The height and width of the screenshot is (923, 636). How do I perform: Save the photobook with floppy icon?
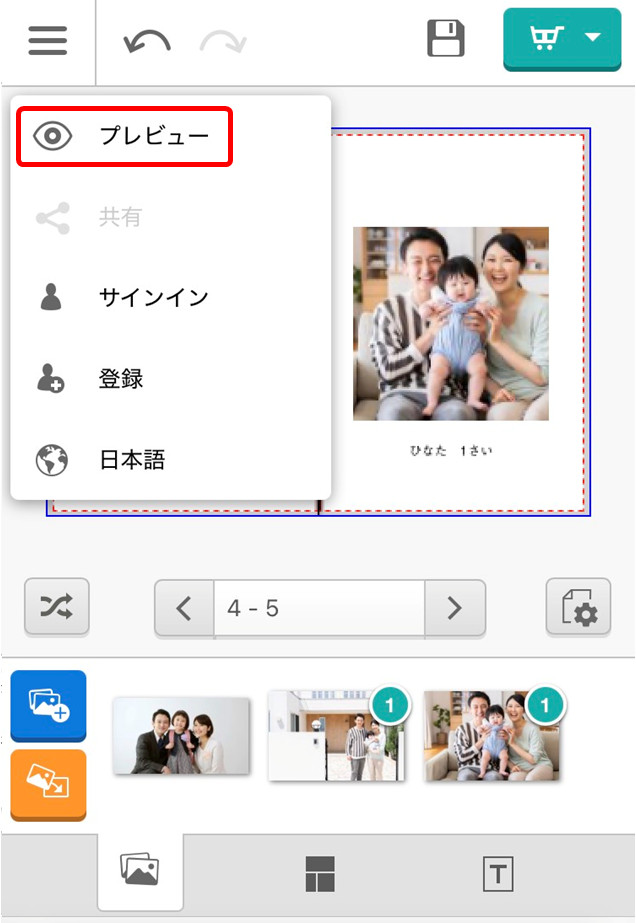[446, 40]
